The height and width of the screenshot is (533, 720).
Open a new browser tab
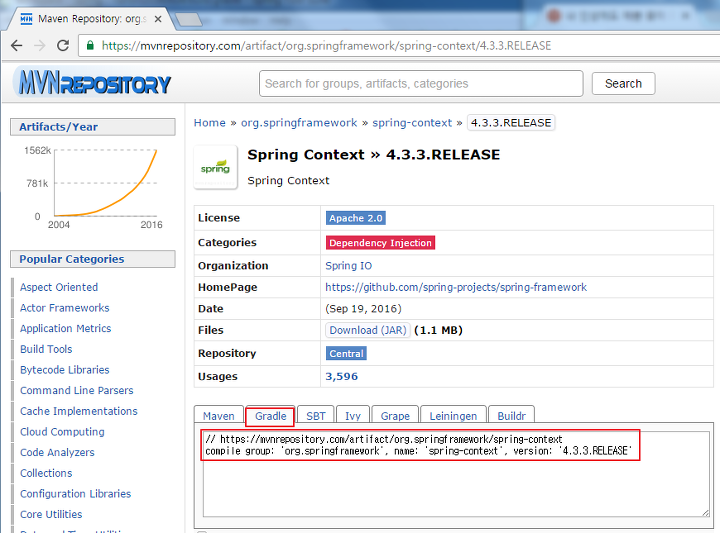tap(188, 19)
